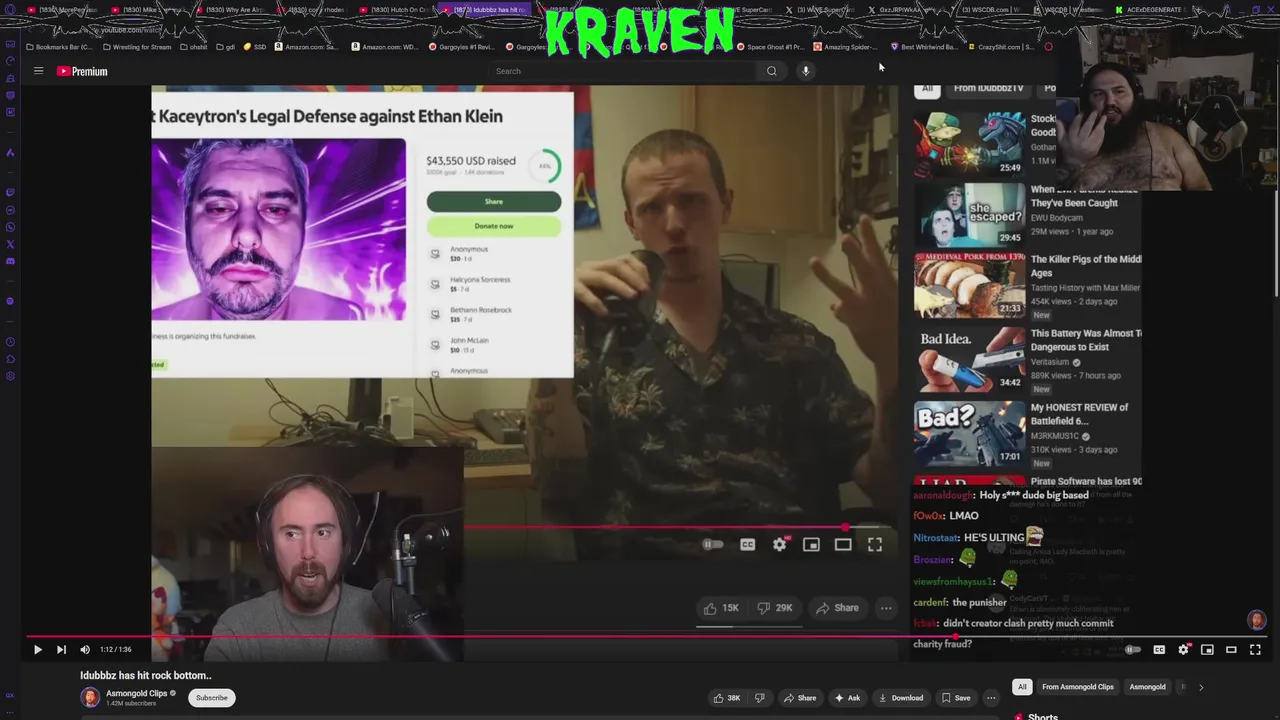
Task: Open the 'she escaped?' video thumbnail
Action: point(969,215)
